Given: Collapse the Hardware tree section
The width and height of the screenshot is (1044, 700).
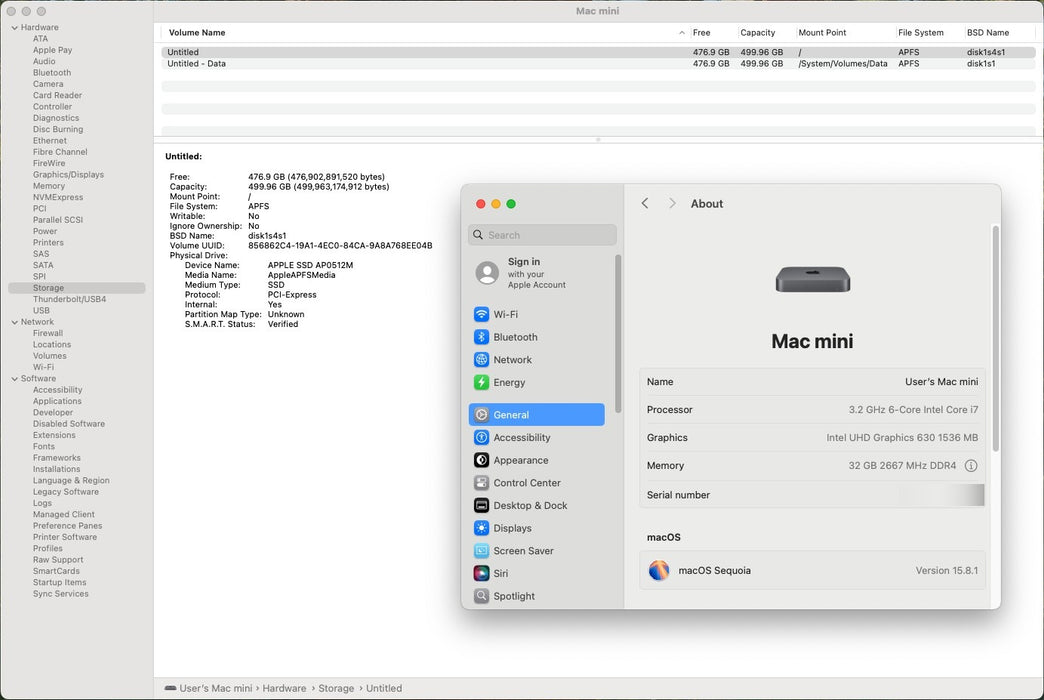Looking at the screenshot, I should [x=15, y=28].
